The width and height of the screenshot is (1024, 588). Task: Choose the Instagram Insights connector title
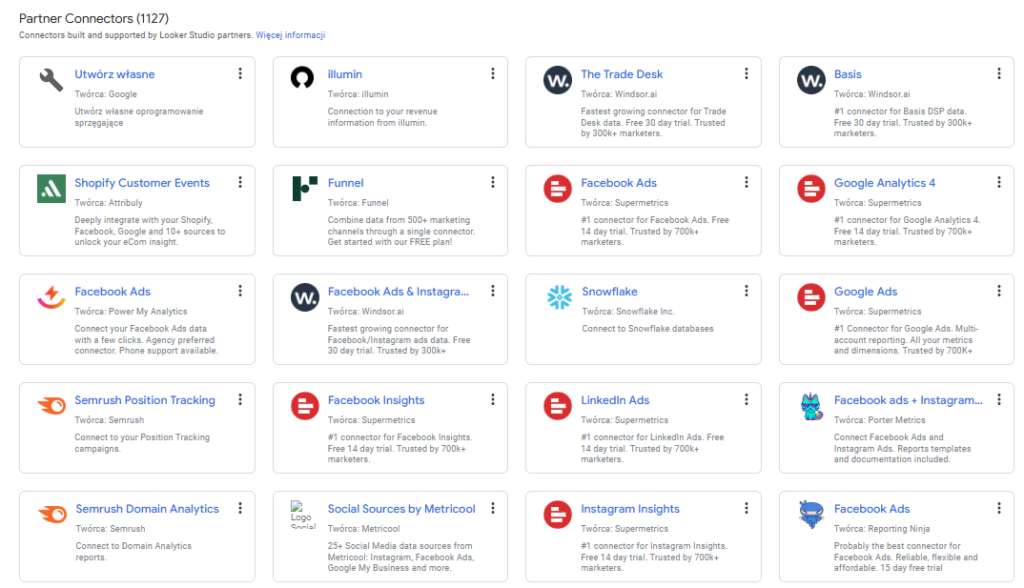[x=630, y=509]
